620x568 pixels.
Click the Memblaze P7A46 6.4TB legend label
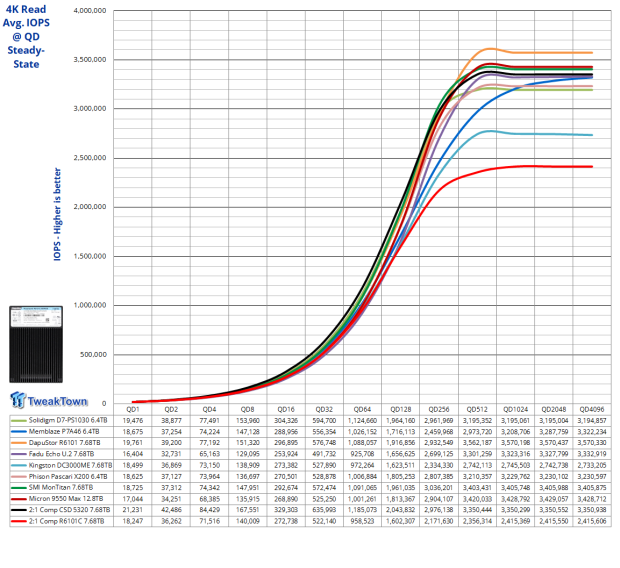click(x=65, y=431)
